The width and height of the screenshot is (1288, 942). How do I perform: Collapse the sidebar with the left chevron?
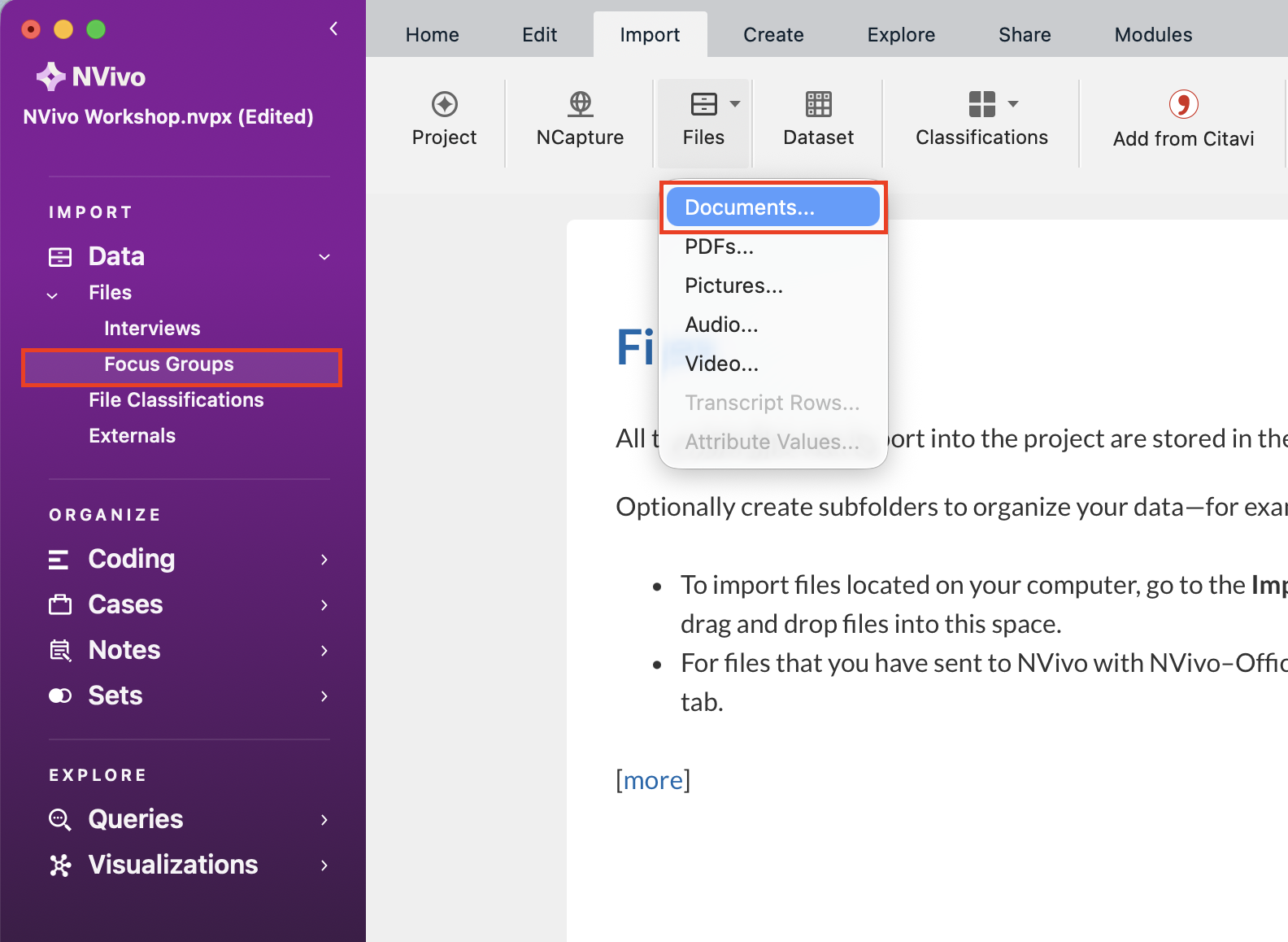coord(333,28)
